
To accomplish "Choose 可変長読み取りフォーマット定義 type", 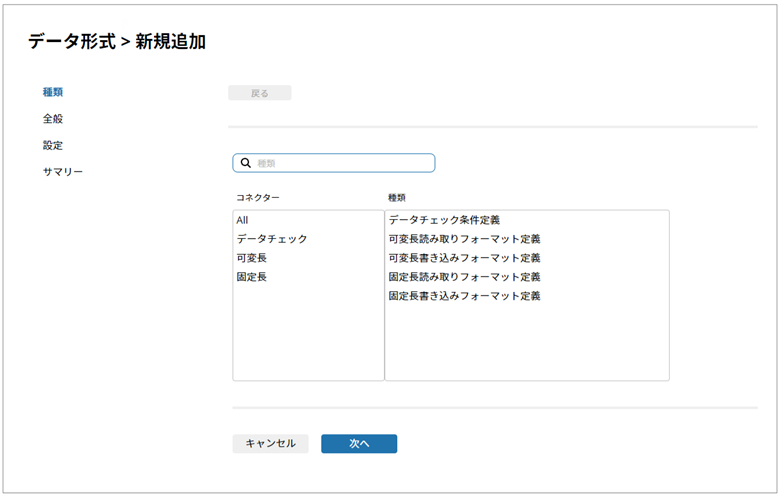I will [464, 239].
